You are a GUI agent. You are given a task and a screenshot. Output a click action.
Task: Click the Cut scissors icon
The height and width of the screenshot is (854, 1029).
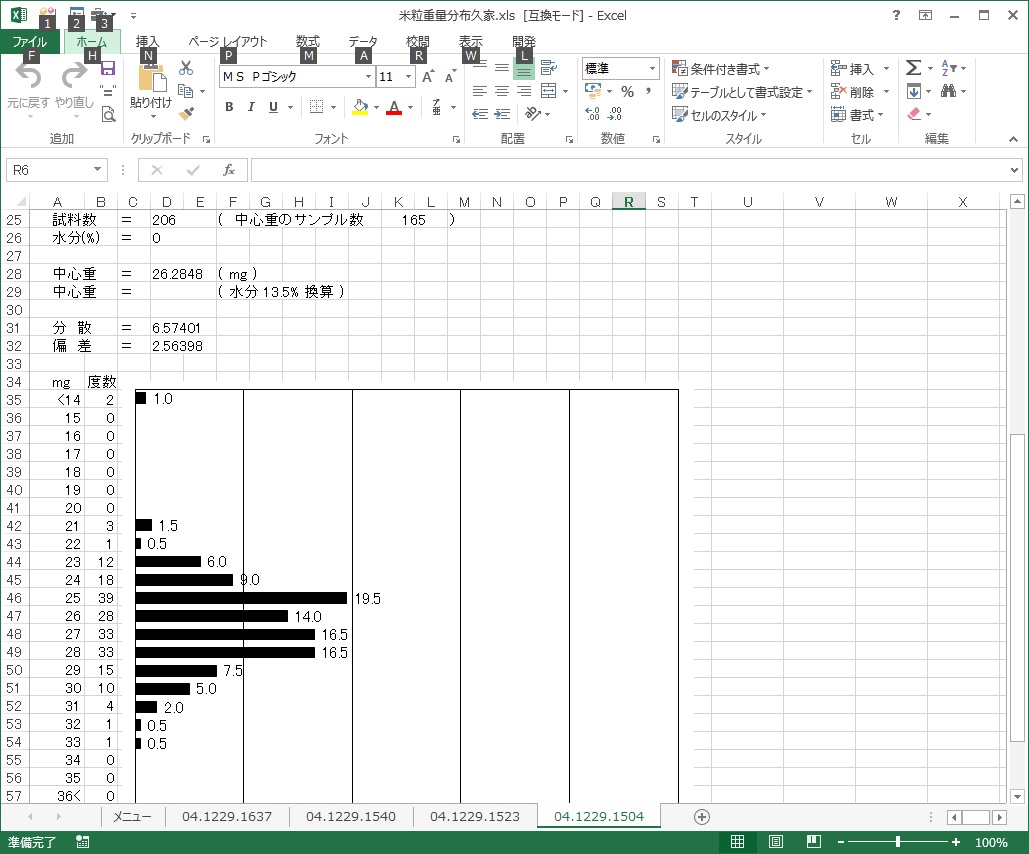click(186, 68)
